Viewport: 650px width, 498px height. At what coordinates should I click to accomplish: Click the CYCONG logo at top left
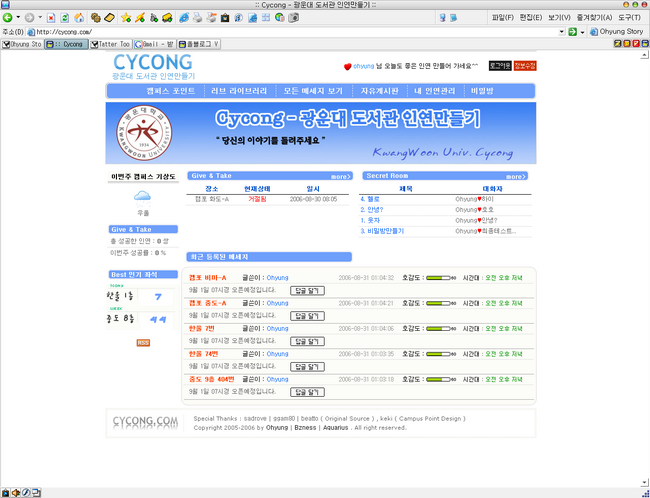coord(151,63)
